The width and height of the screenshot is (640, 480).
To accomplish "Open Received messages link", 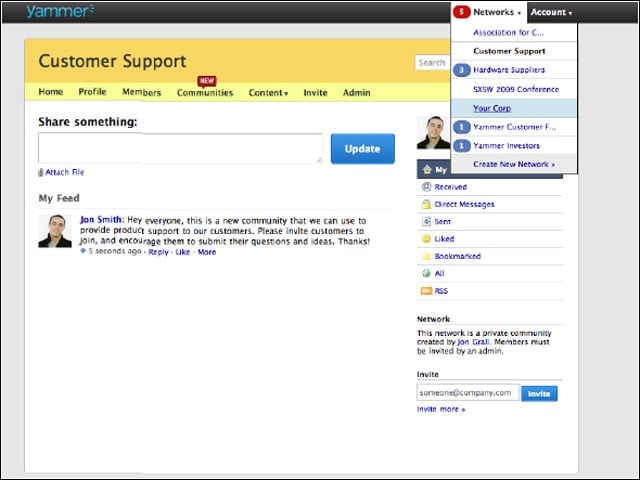I will pyautogui.click(x=451, y=187).
